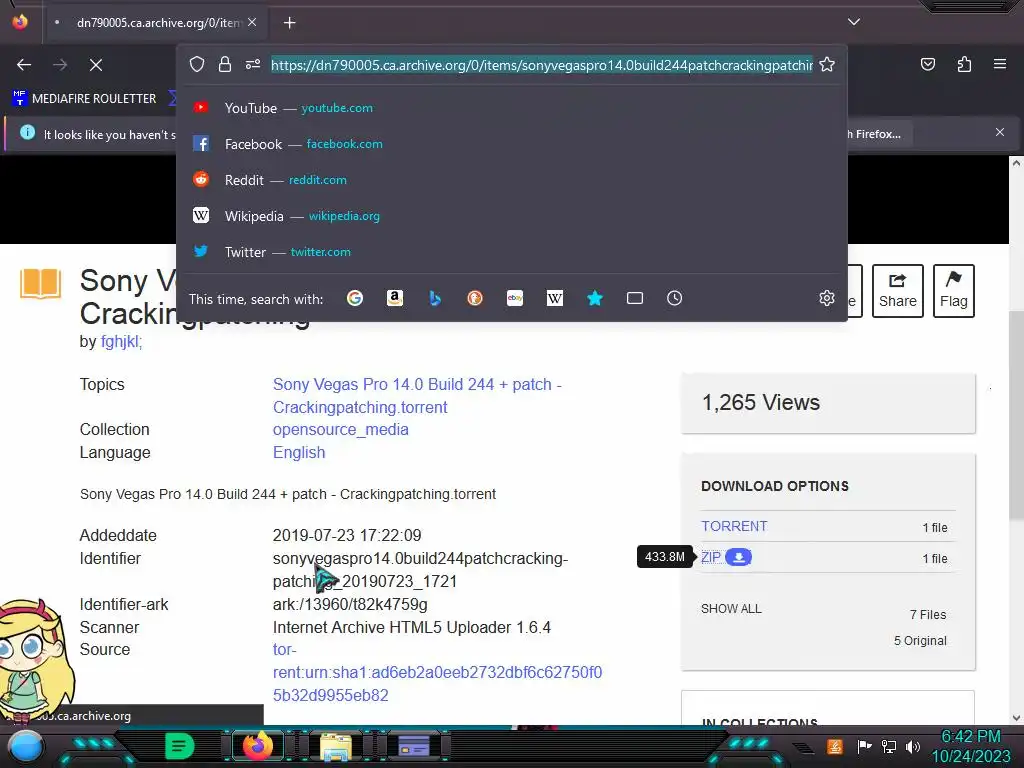Open Save to Pocket icon
The height and width of the screenshot is (768, 1024).
(927, 64)
